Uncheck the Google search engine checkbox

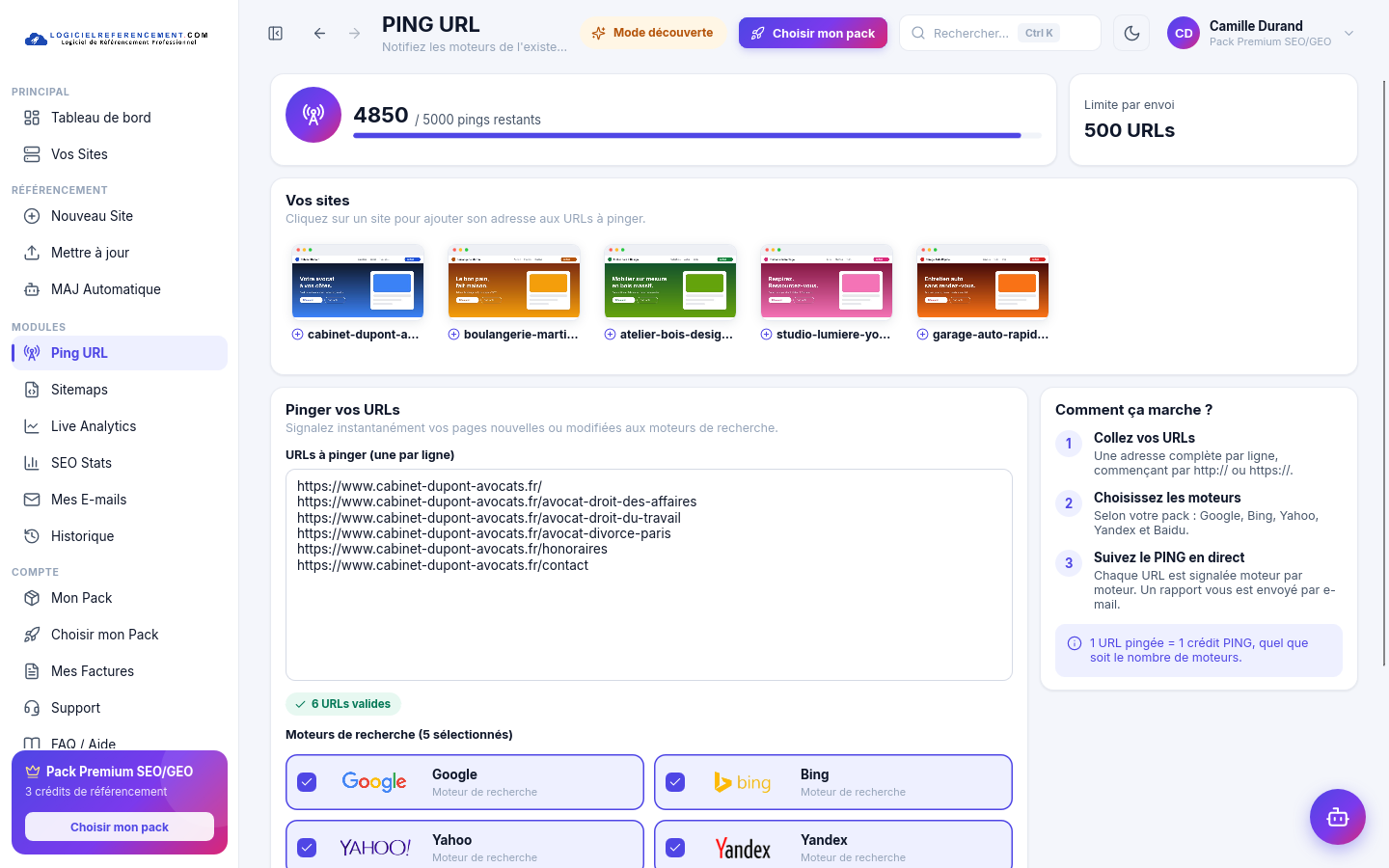click(x=307, y=782)
